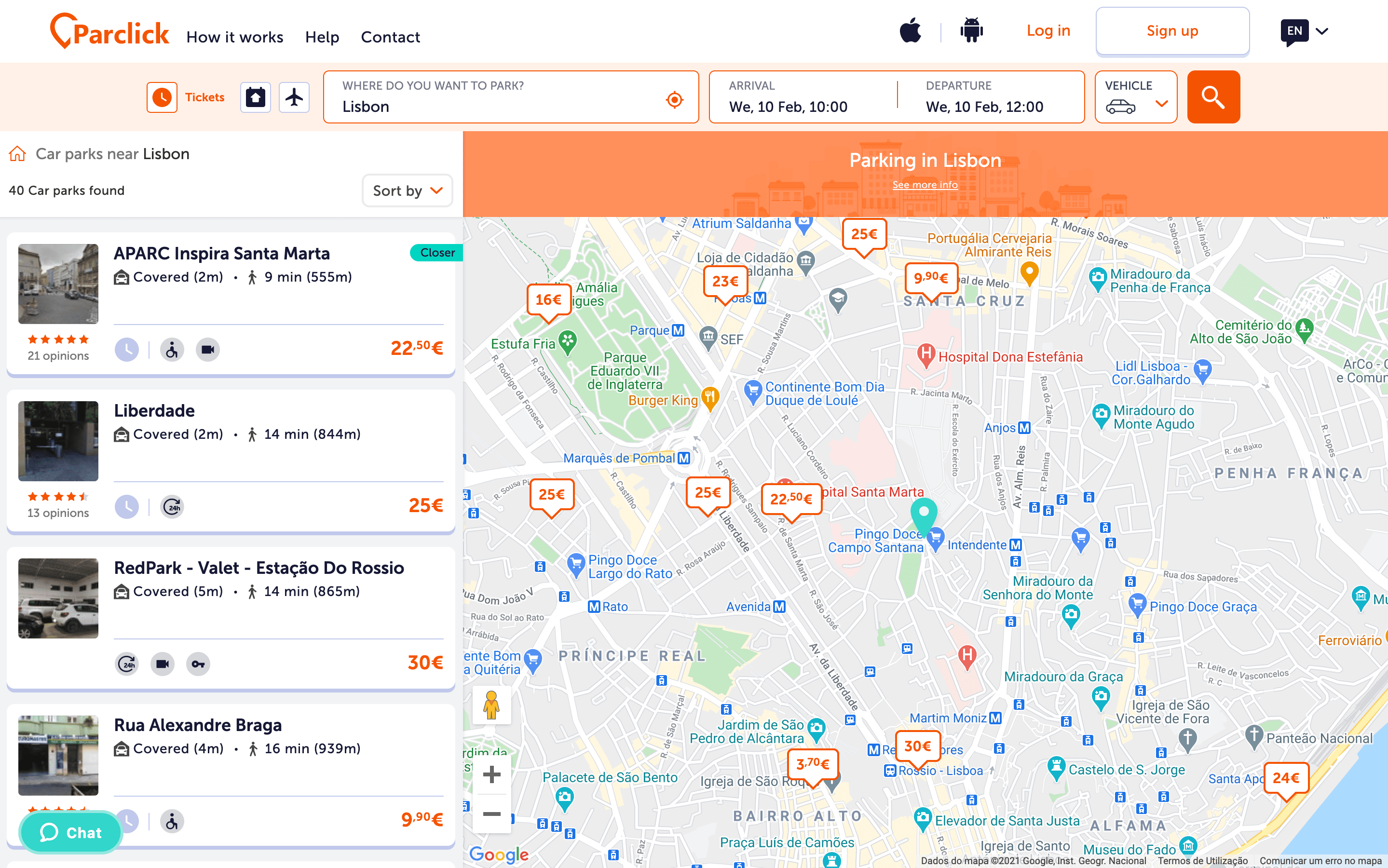Click RedPark Valet car park thumbnail
The image size is (1388, 868).
click(58, 599)
